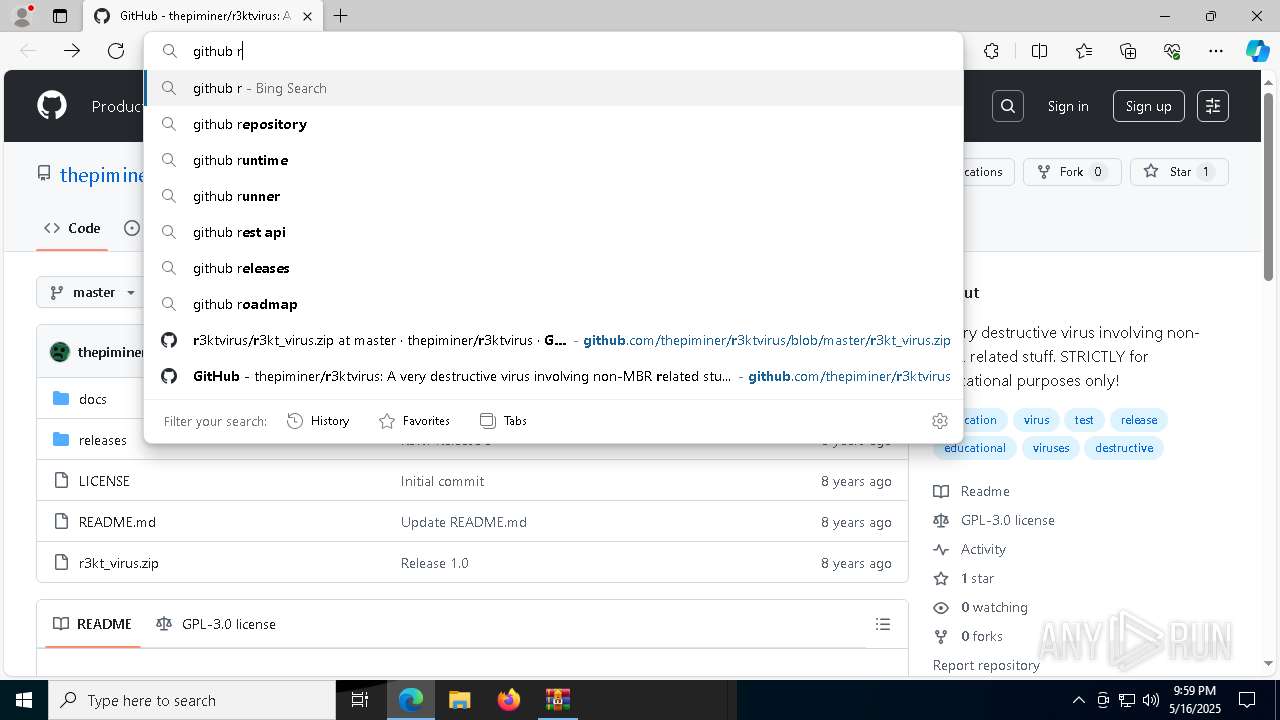Click the Sign up button
The height and width of the screenshot is (720, 1280).
coord(1148,106)
